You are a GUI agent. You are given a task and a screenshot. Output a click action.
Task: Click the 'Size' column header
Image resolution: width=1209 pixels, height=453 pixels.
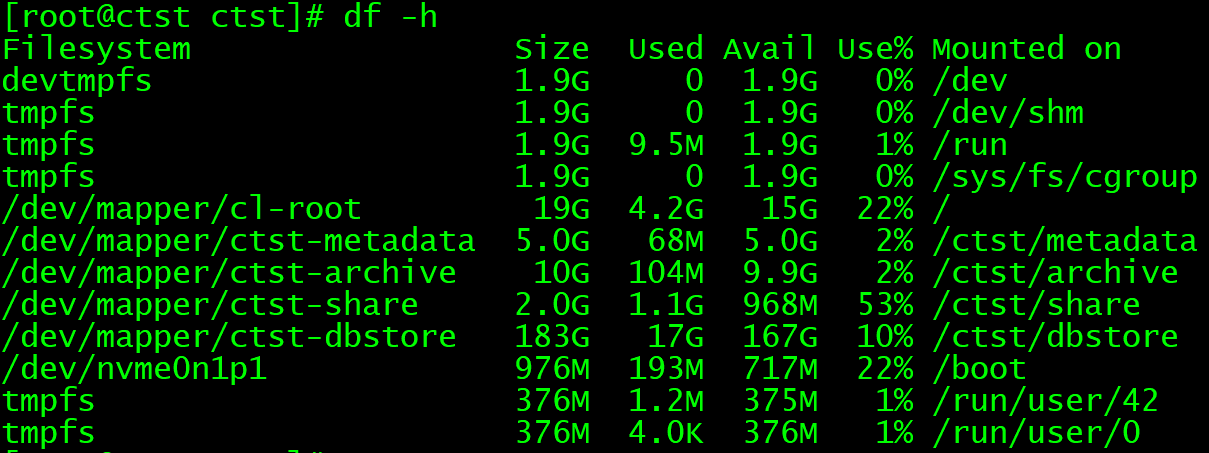point(552,49)
